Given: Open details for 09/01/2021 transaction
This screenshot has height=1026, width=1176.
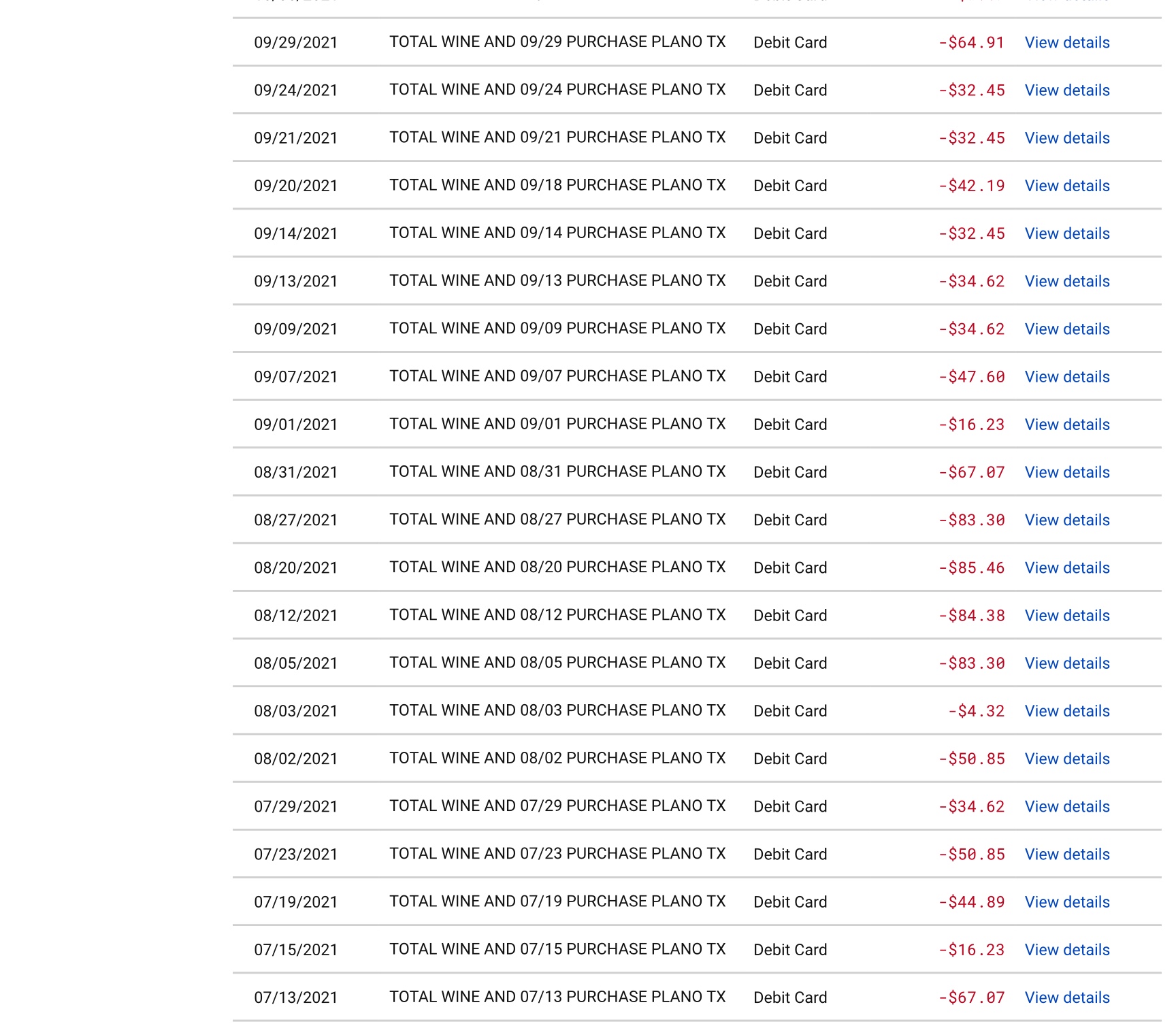Looking at the screenshot, I should [1066, 425].
